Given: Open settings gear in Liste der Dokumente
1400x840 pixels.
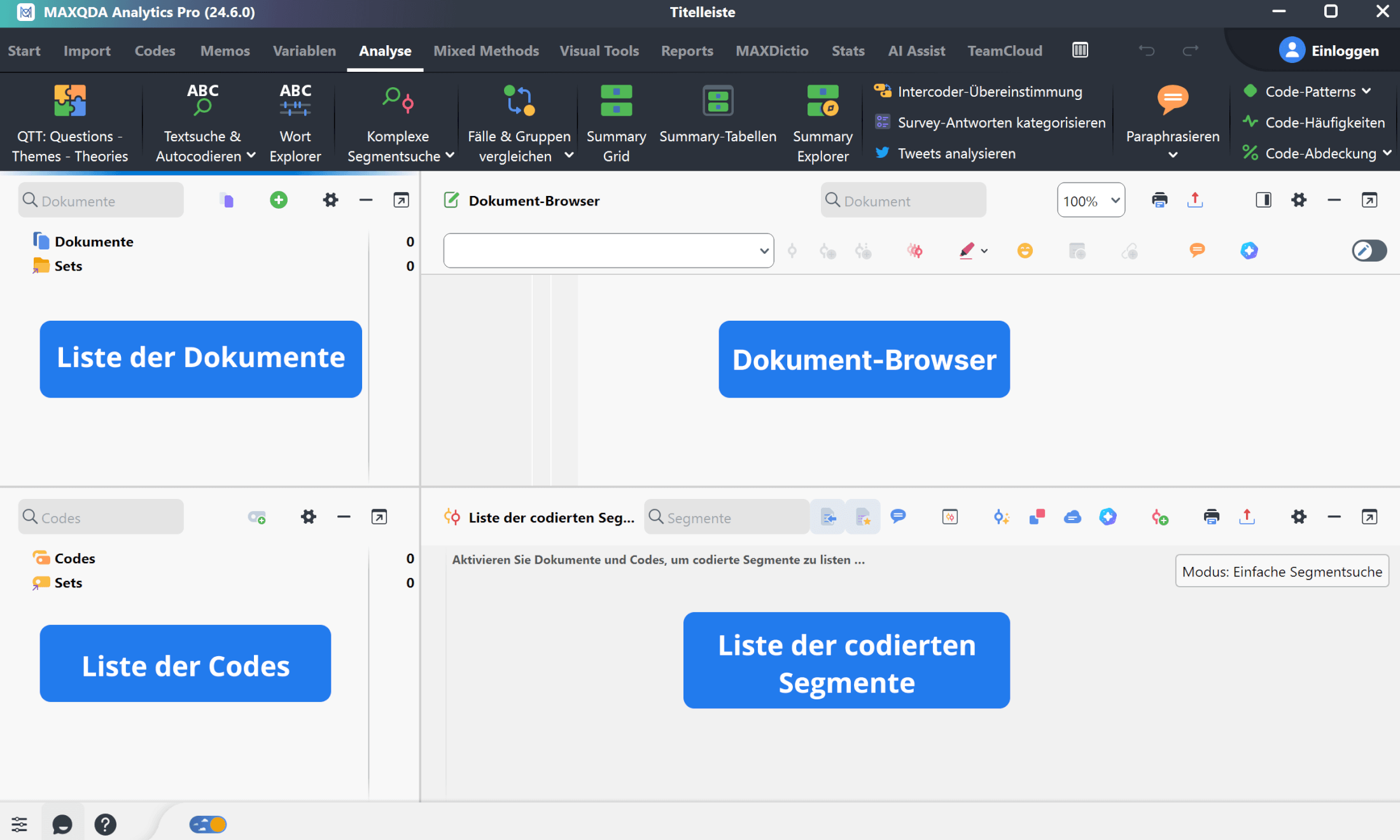Looking at the screenshot, I should pos(330,200).
